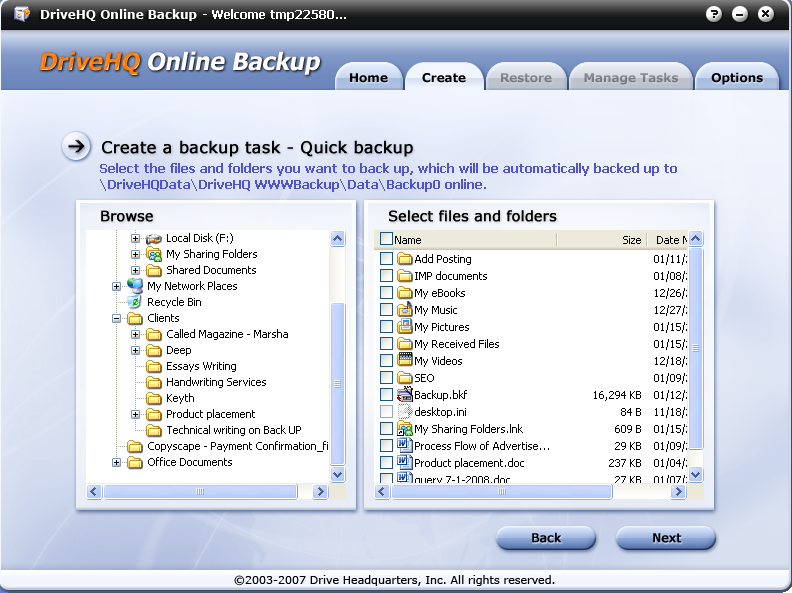Select Technical writing on Back UP folder
The image size is (792, 593).
click(x=234, y=430)
